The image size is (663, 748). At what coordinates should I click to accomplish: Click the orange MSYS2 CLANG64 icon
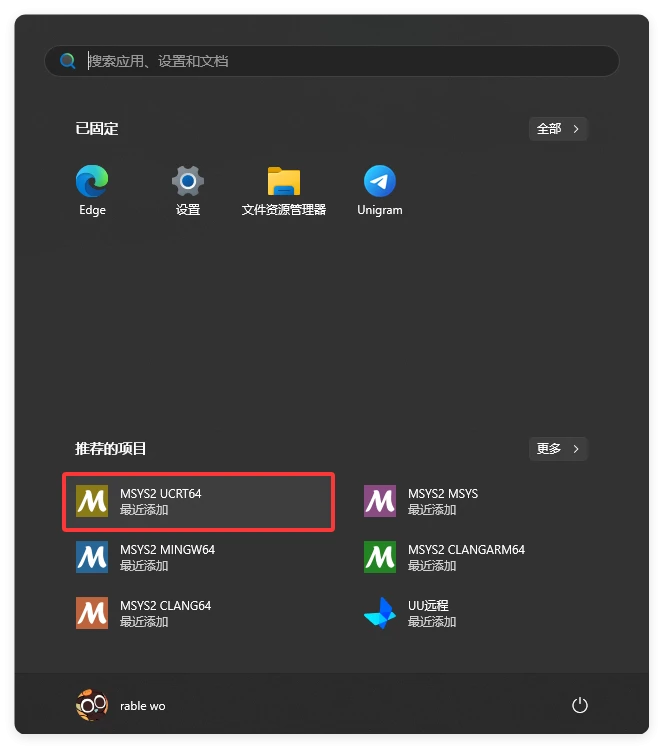point(92,613)
